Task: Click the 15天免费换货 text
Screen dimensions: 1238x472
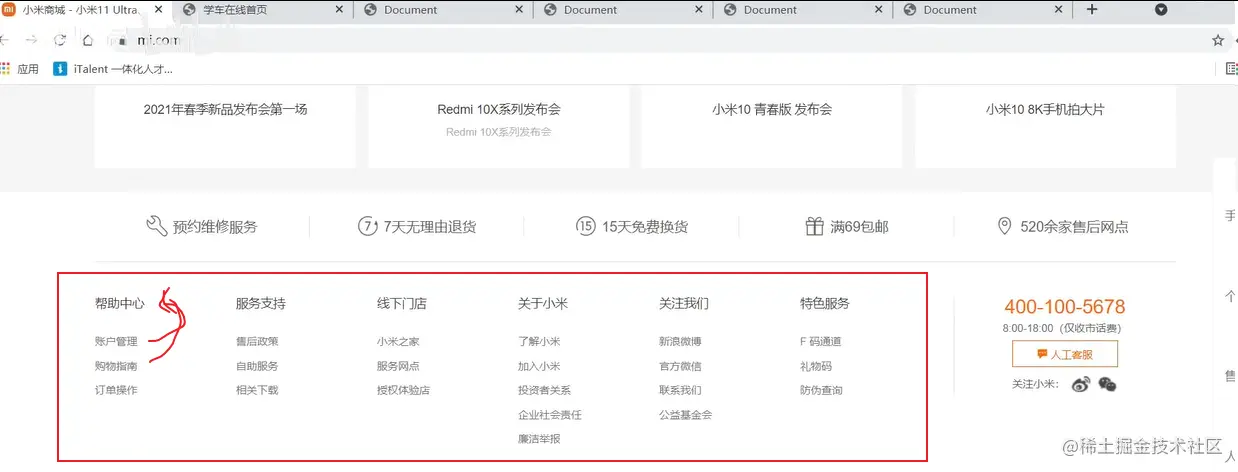Action: [x=645, y=227]
